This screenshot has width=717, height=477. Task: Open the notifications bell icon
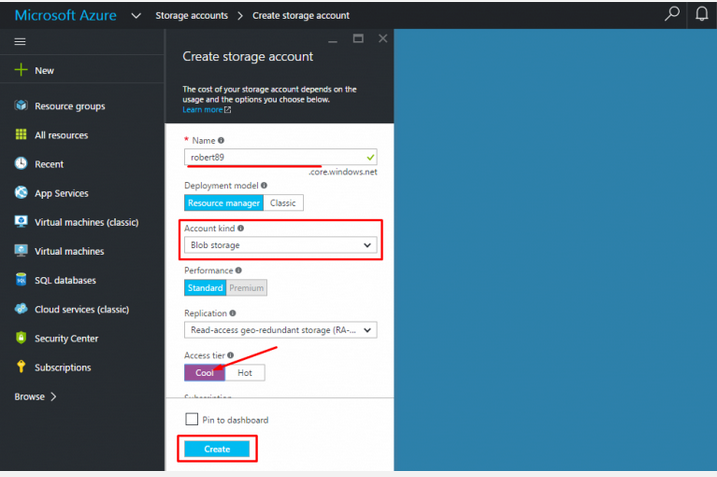[702, 14]
